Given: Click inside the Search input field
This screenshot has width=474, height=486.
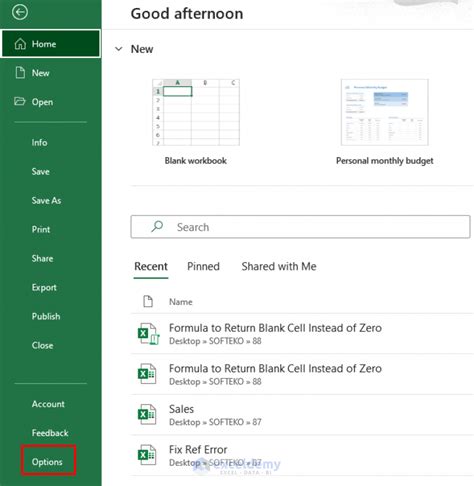Looking at the screenshot, I should (x=300, y=227).
